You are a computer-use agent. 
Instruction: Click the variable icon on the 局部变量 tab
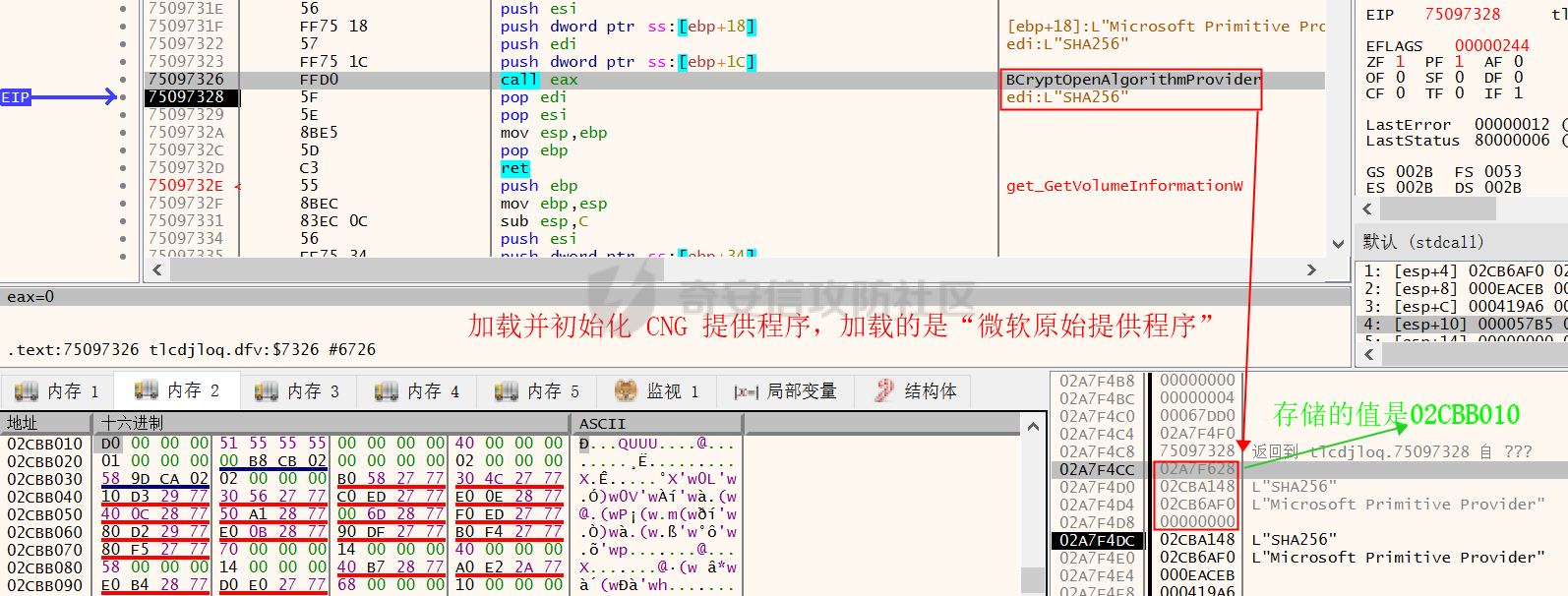pos(746,391)
